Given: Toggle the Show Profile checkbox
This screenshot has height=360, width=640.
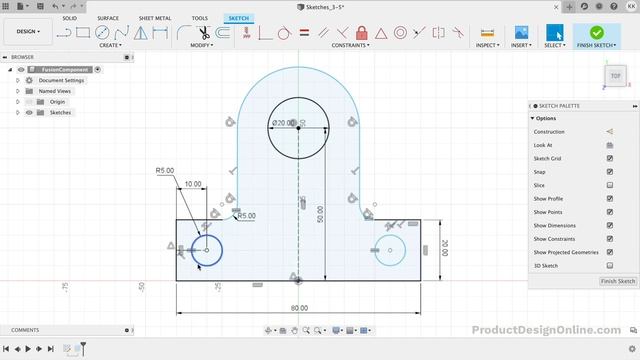Looking at the screenshot, I should pyautogui.click(x=610, y=199).
